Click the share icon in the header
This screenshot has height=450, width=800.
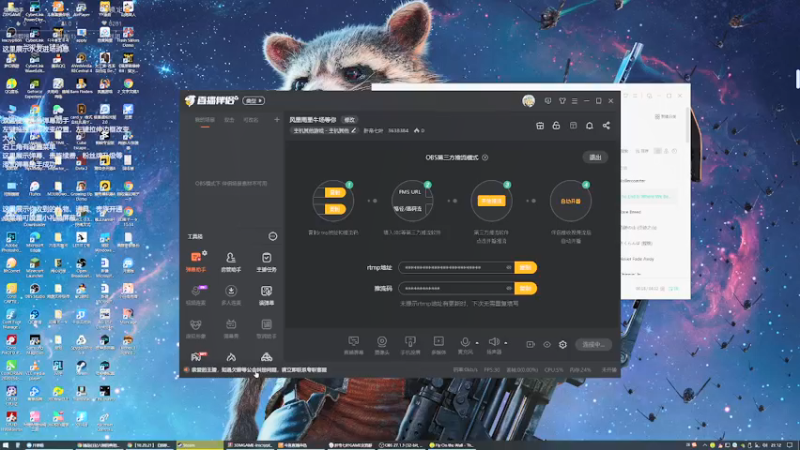[606, 126]
